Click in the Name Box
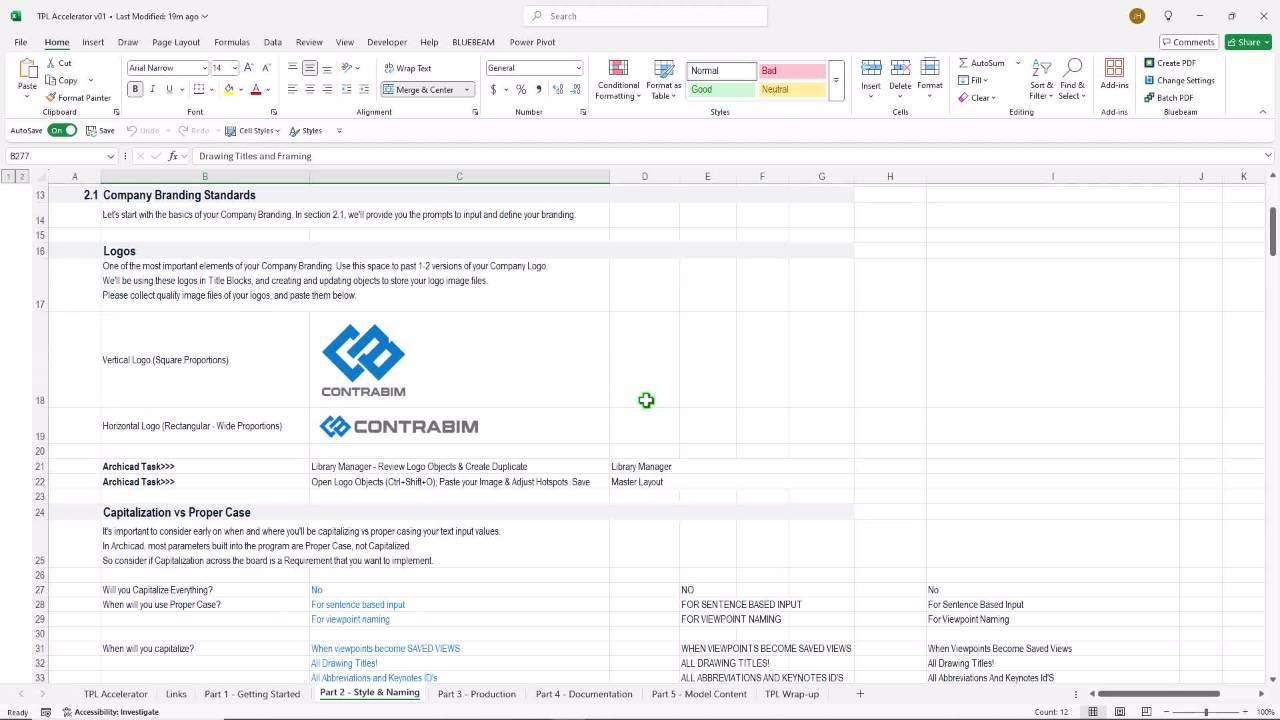 (56, 156)
